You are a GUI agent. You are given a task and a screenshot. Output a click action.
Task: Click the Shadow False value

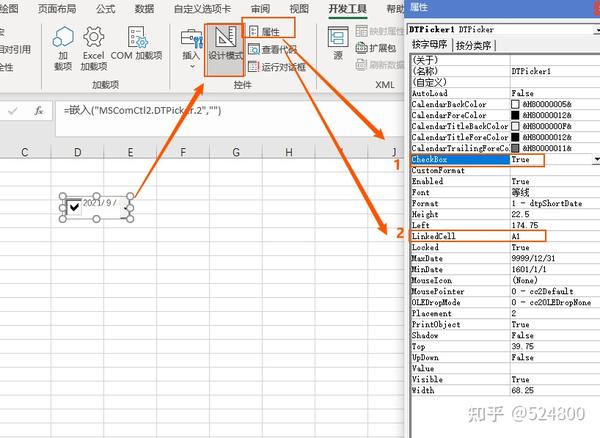point(523,335)
